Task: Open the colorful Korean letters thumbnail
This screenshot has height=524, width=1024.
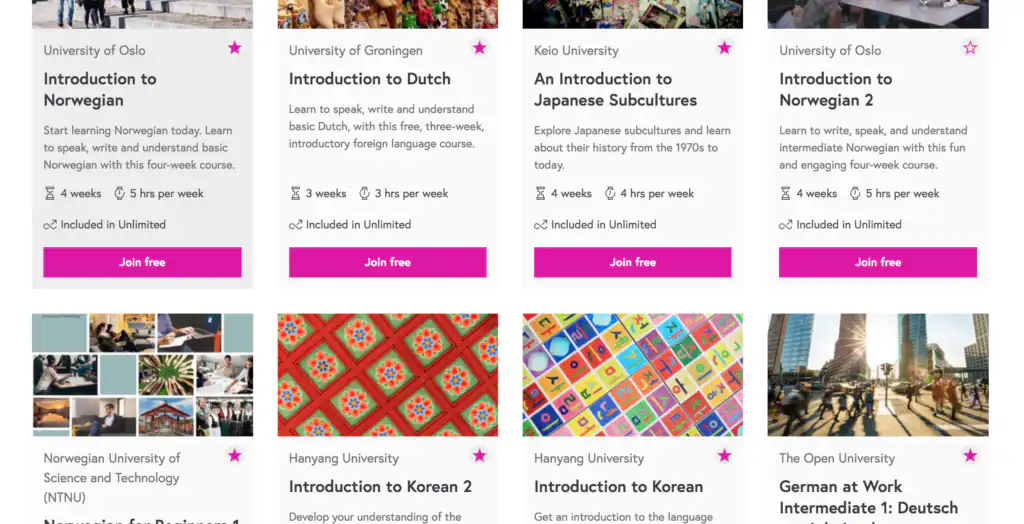Action: pyautogui.click(x=632, y=374)
